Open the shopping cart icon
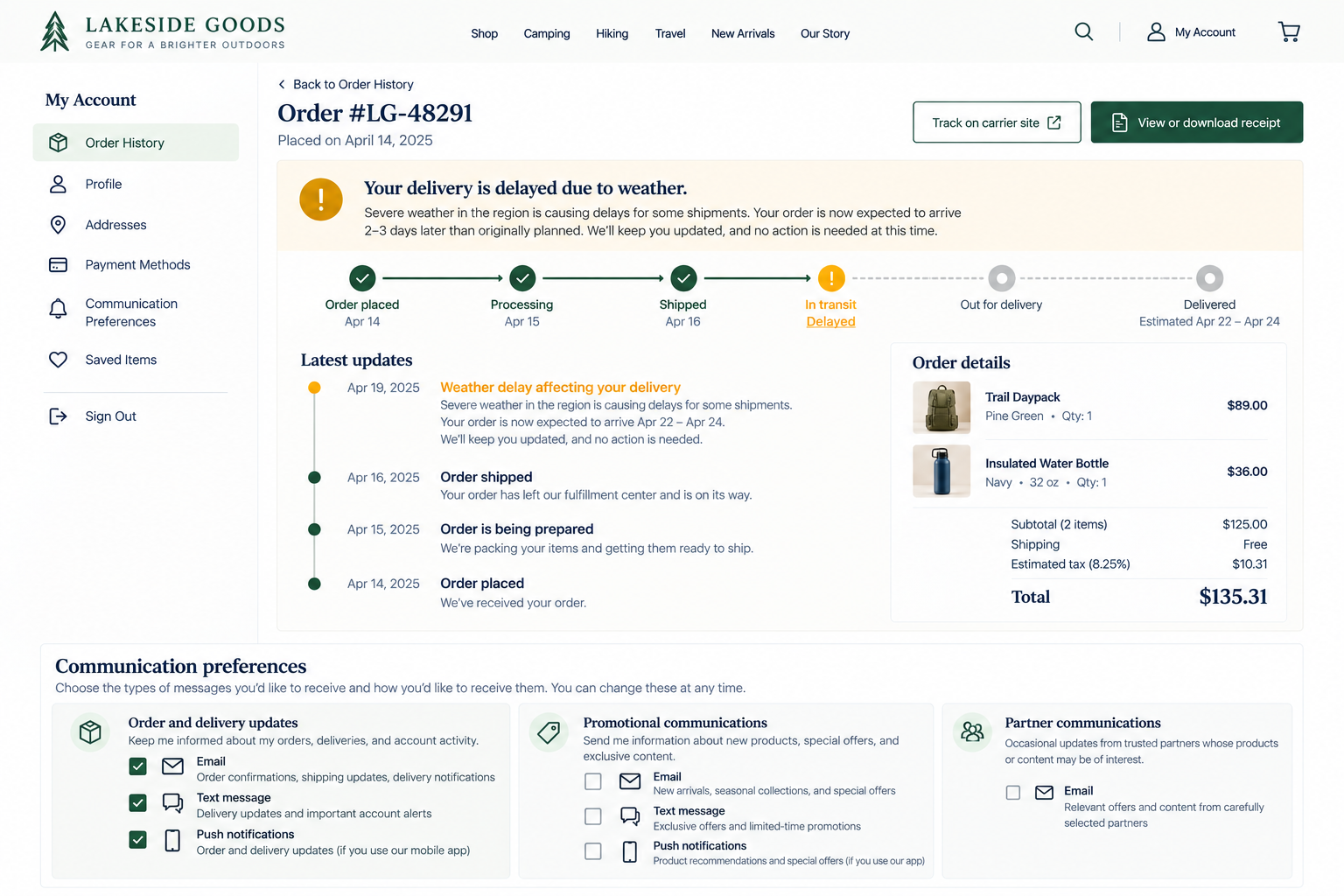 pos(1289,32)
